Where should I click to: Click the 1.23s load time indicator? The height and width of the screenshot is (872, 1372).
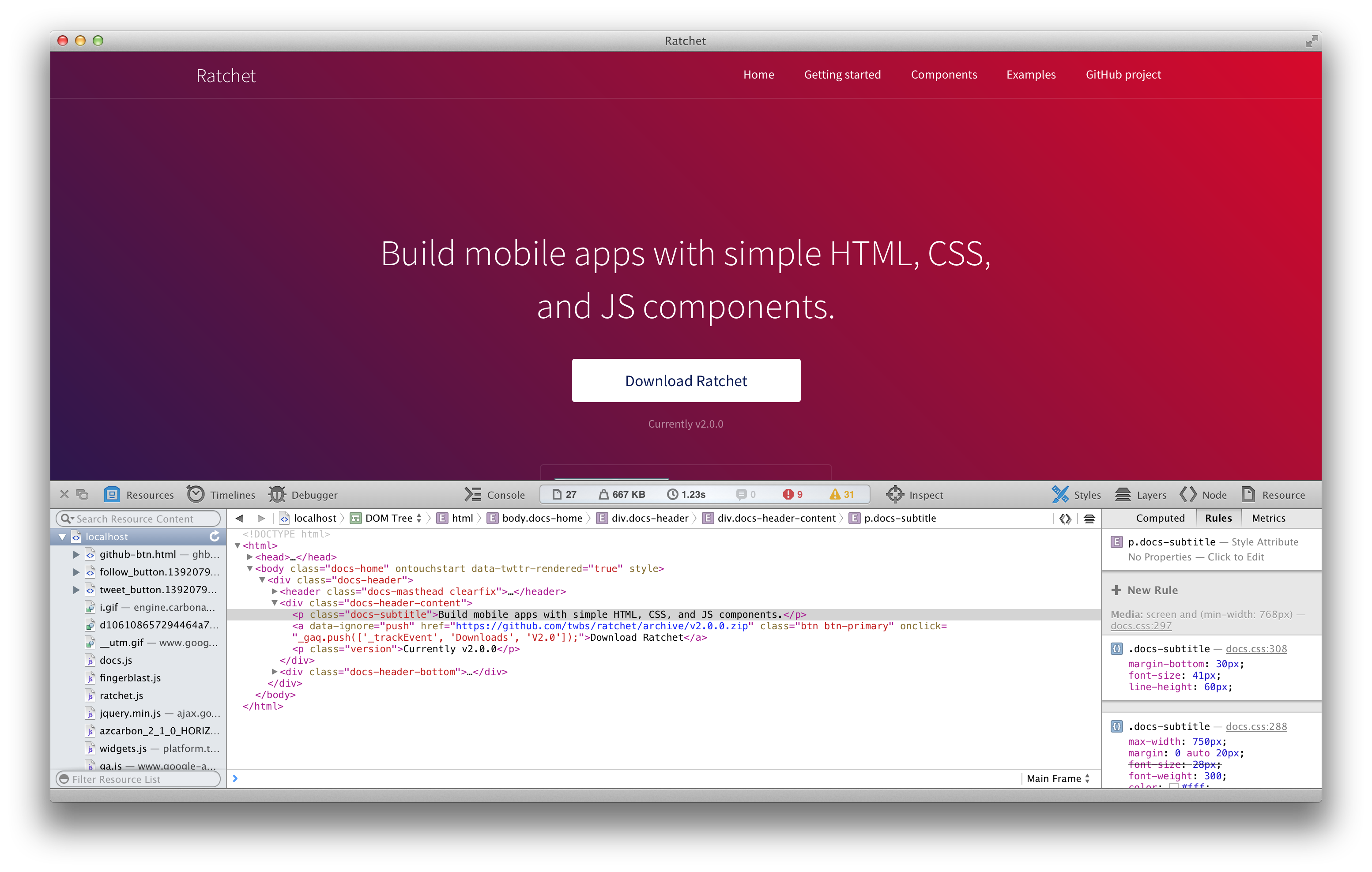(x=686, y=494)
